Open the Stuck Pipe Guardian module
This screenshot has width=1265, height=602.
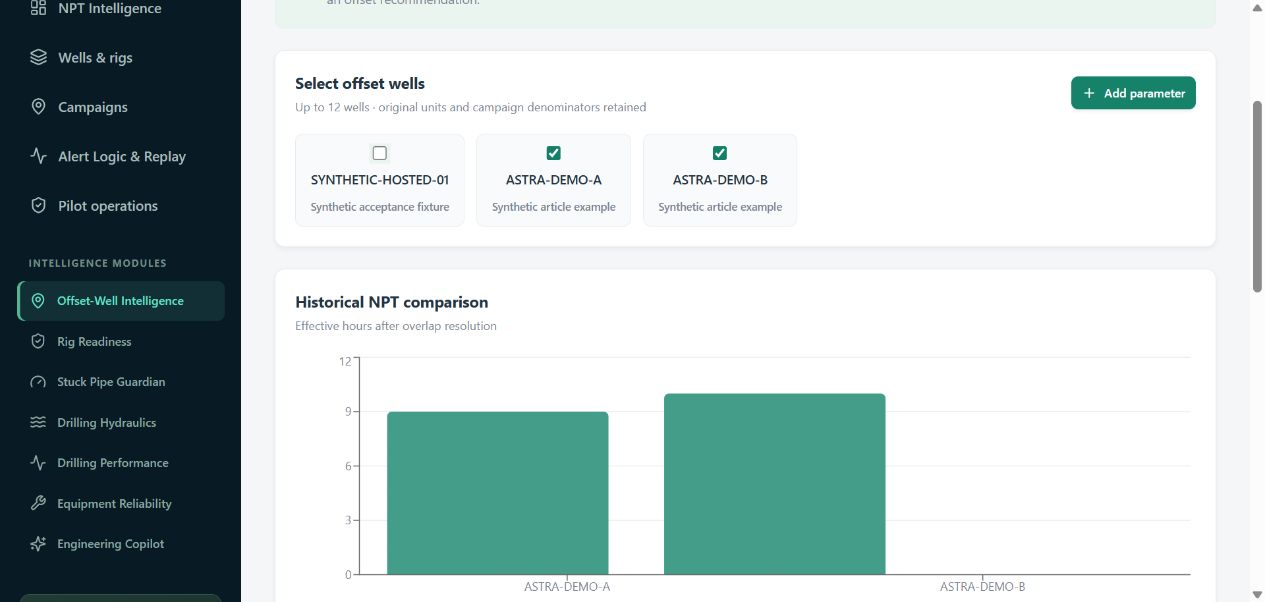coord(121,382)
